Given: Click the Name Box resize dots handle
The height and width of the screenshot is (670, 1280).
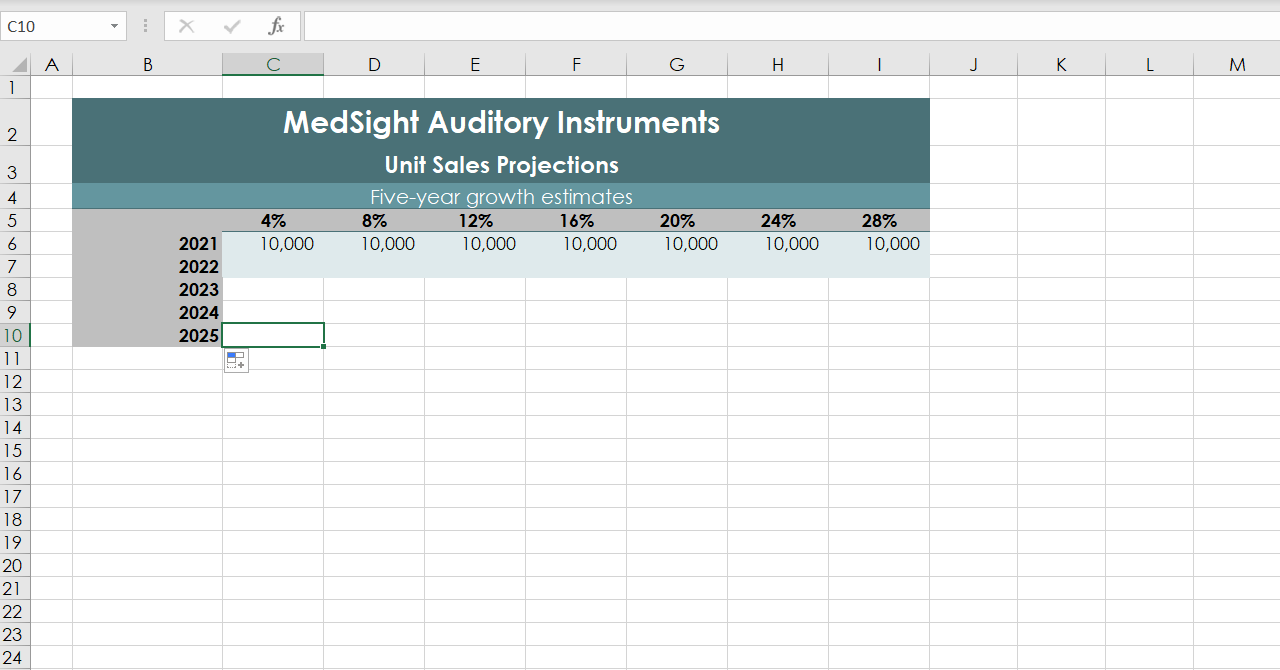Looking at the screenshot, I should click(146, 27).
